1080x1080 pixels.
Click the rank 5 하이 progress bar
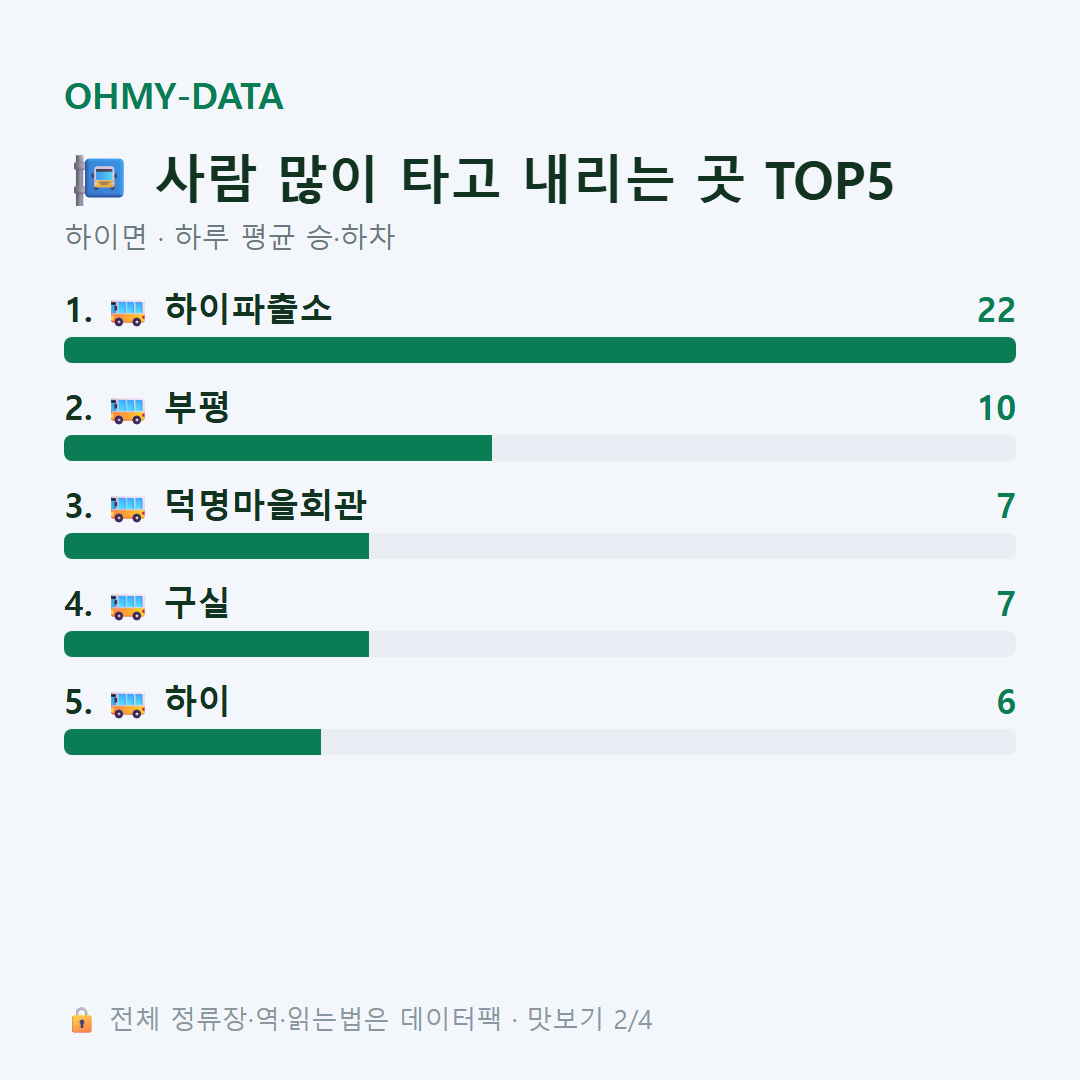click(x=540, y=742)
